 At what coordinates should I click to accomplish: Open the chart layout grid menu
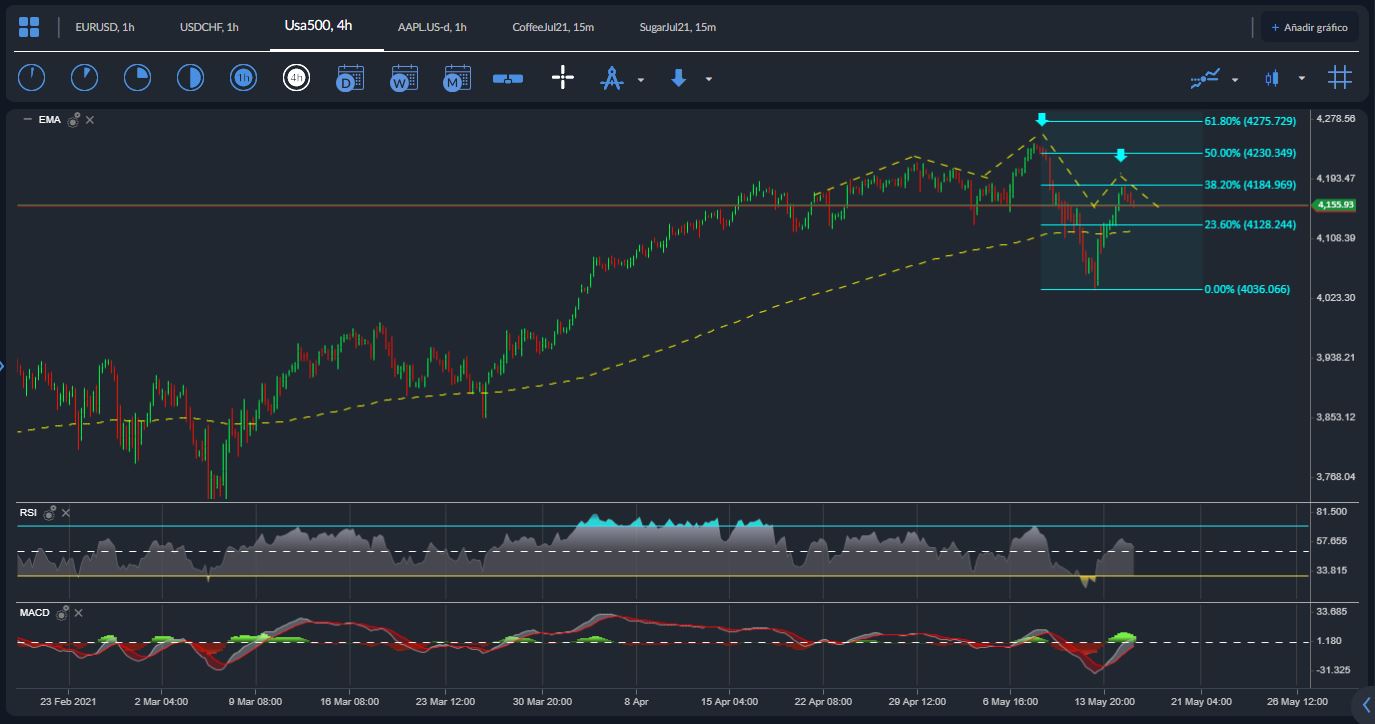point(29,27)
